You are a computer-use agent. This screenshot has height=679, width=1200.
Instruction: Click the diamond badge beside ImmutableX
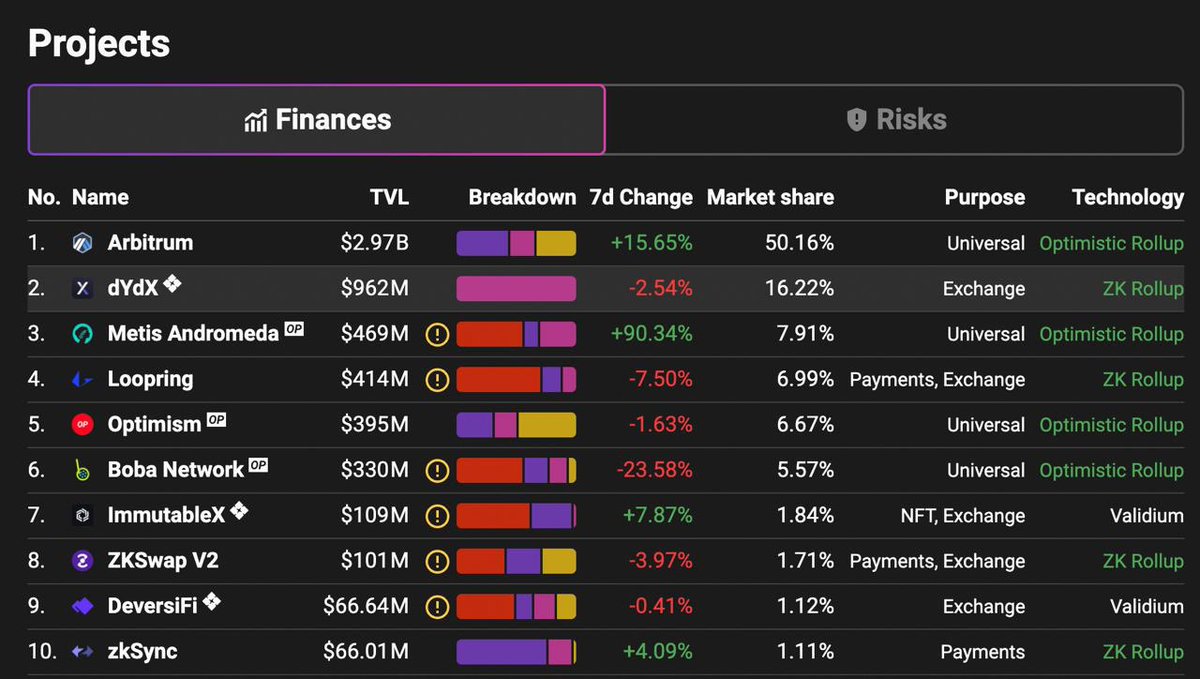(x=239, y=511)
